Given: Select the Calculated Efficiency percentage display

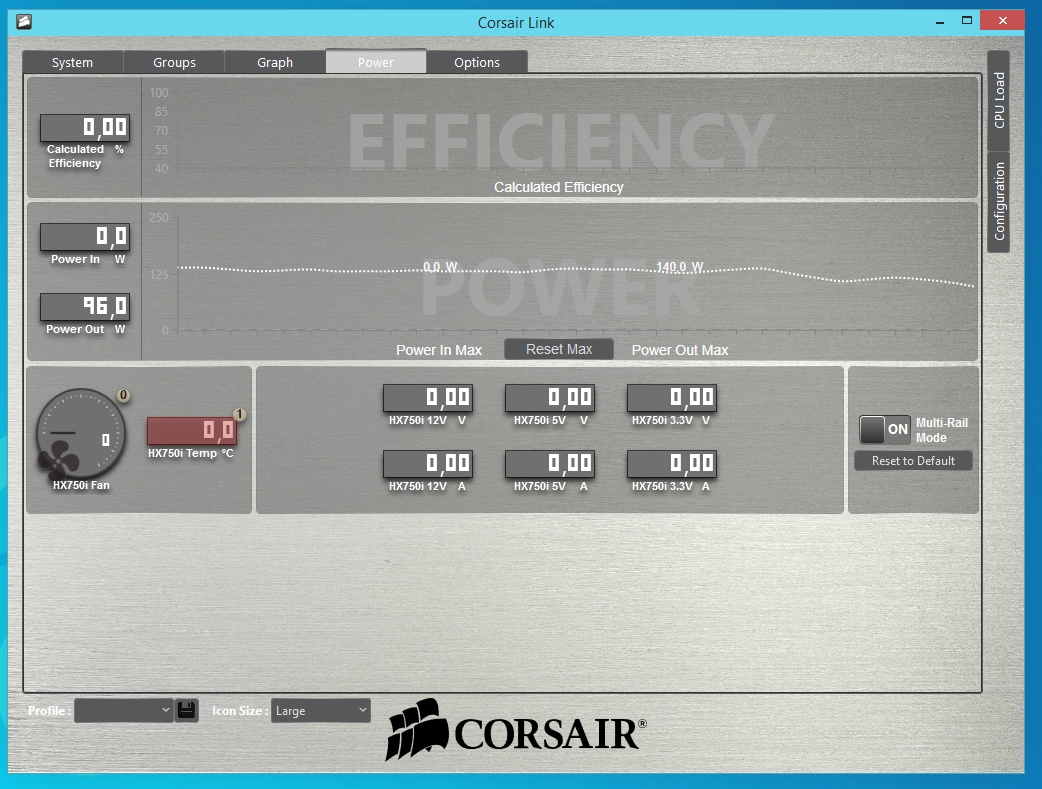Looking at the screenshot, I should click(84, 128).
